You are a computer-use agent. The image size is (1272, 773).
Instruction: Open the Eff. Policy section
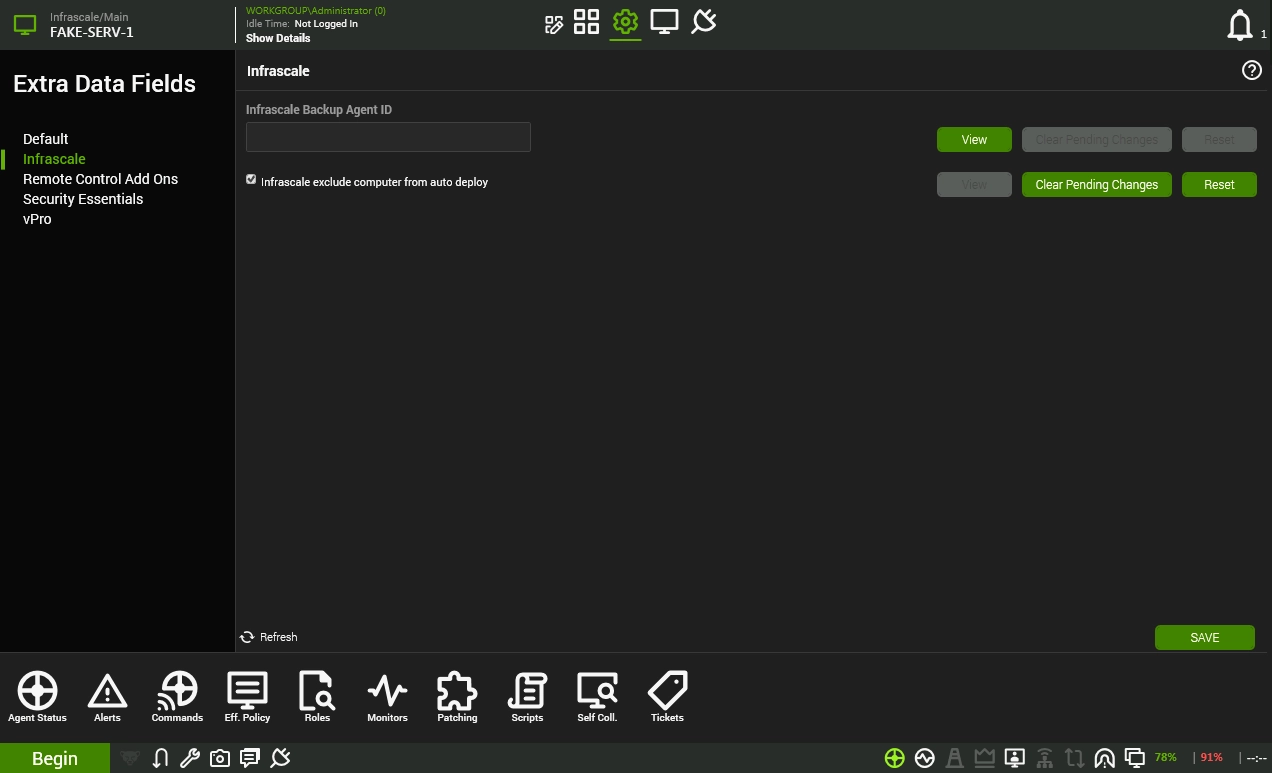[x=247, y=697]
